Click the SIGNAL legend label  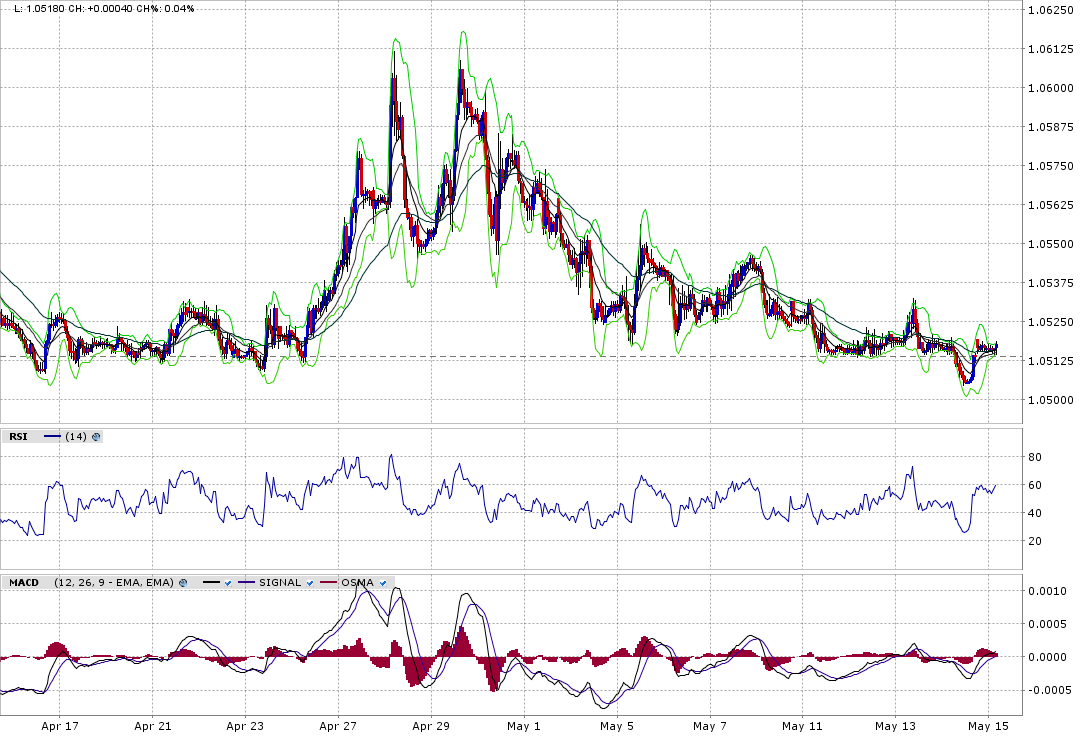tap(280, 583)
